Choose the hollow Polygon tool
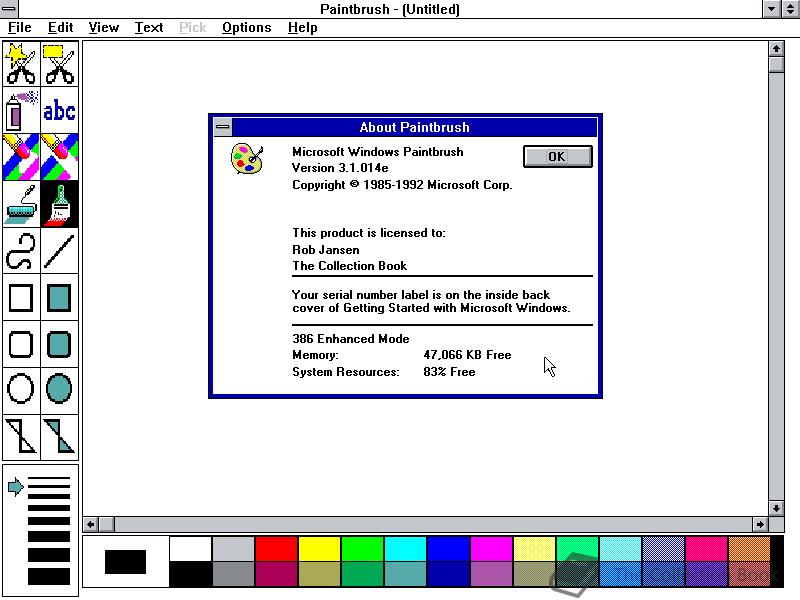800x600 pixels. pyautogui.click(x=21, y=437)
